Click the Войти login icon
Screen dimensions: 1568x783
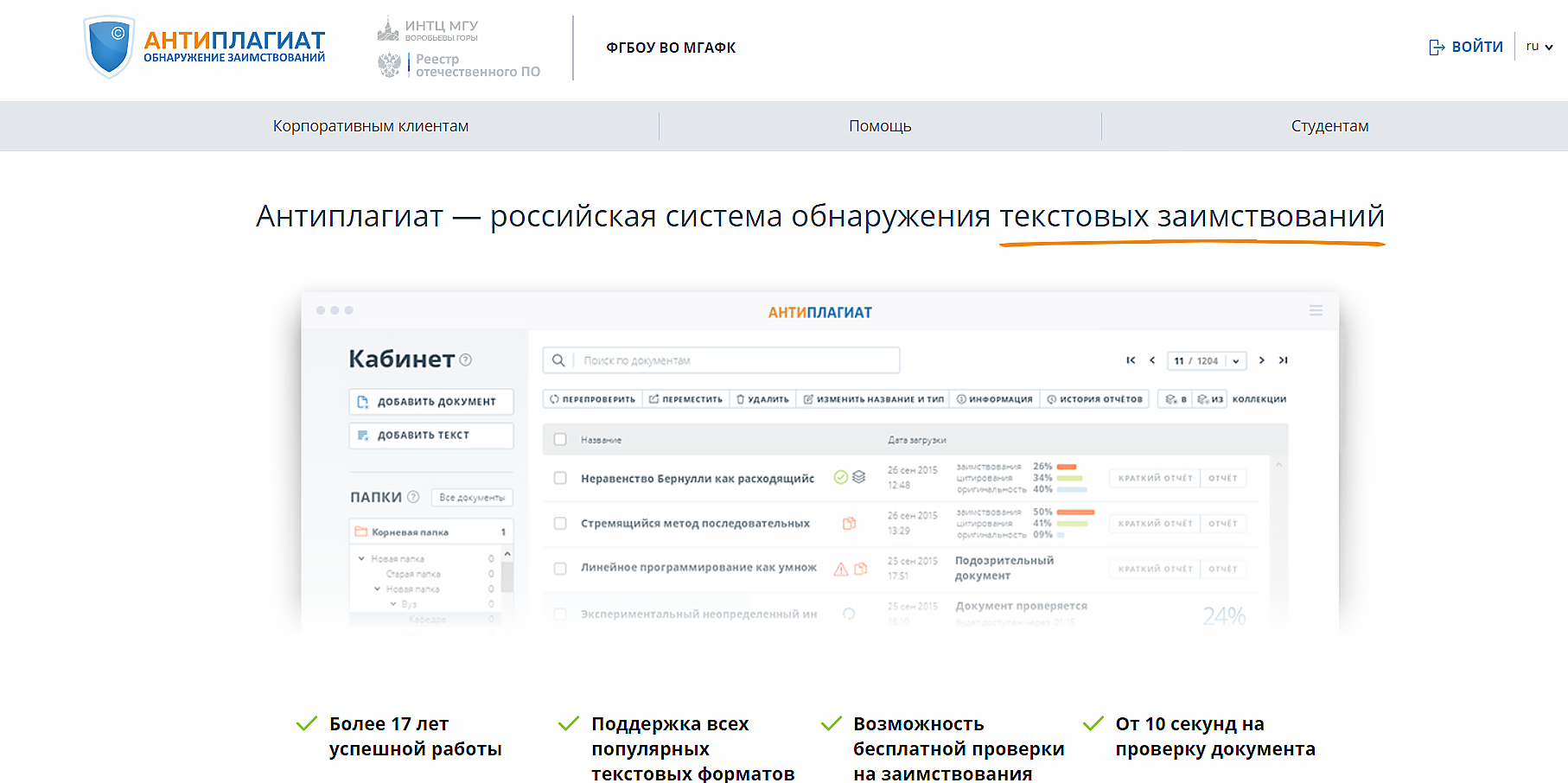pos(1437,47)
